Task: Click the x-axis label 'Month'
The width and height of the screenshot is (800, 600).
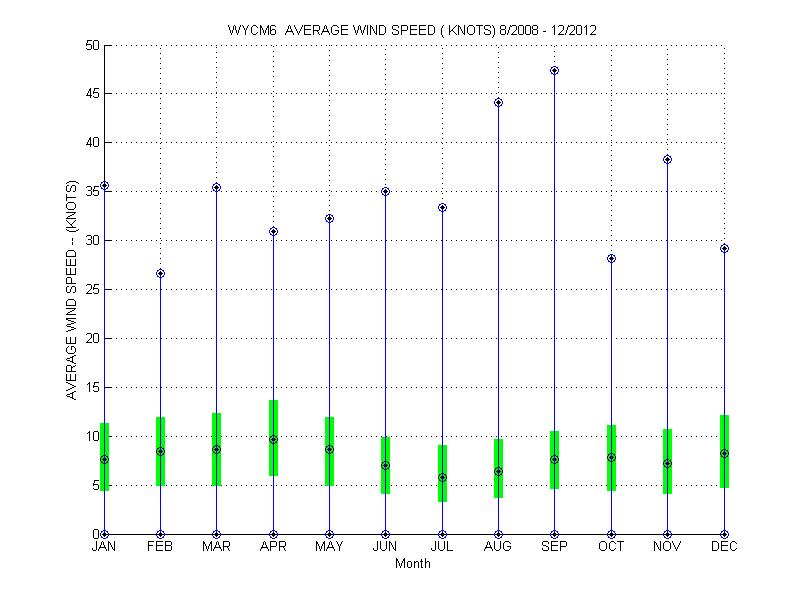Action: click(413, 564)
